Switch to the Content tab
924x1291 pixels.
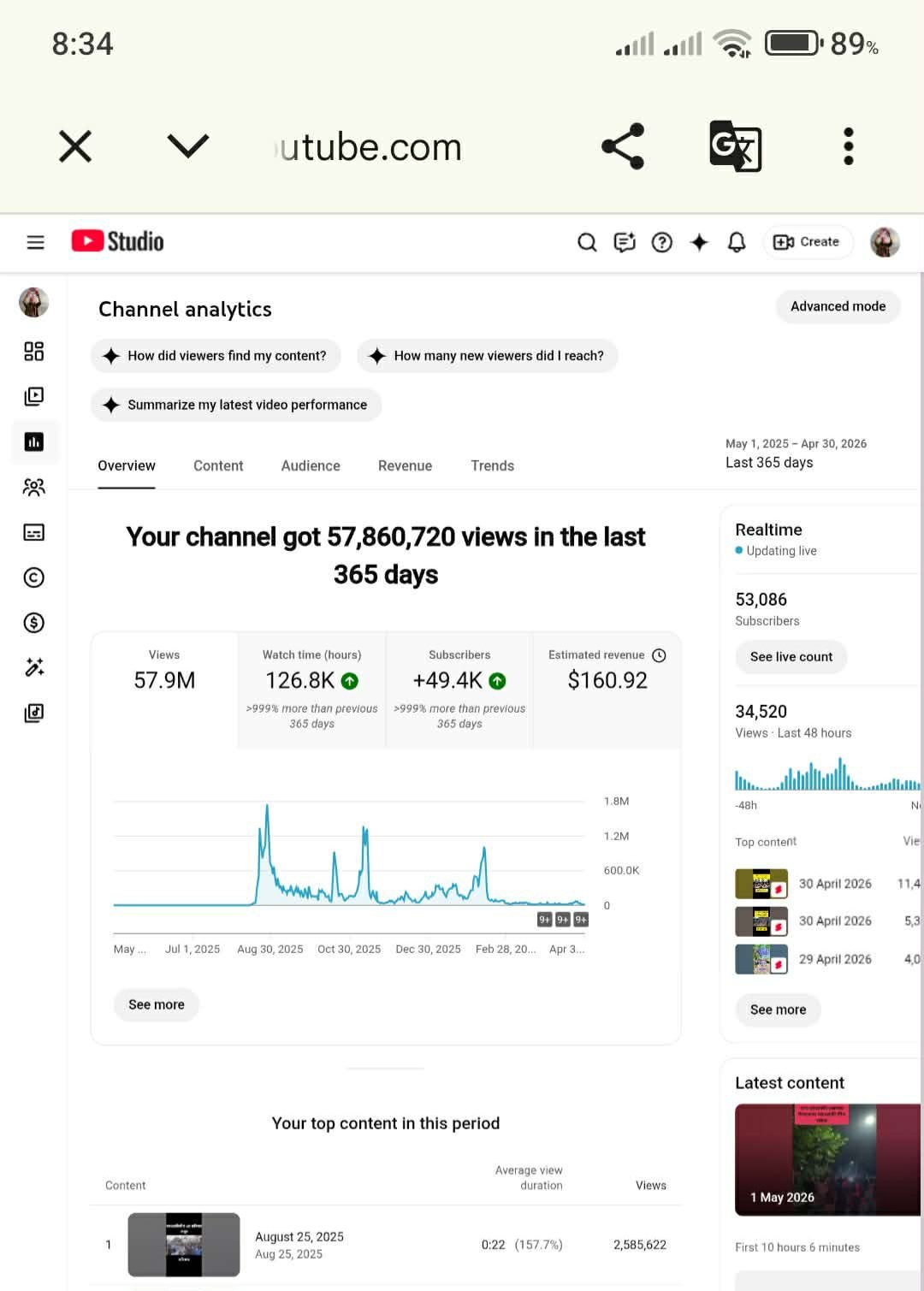pyautogui.click(x=218, y=465)
